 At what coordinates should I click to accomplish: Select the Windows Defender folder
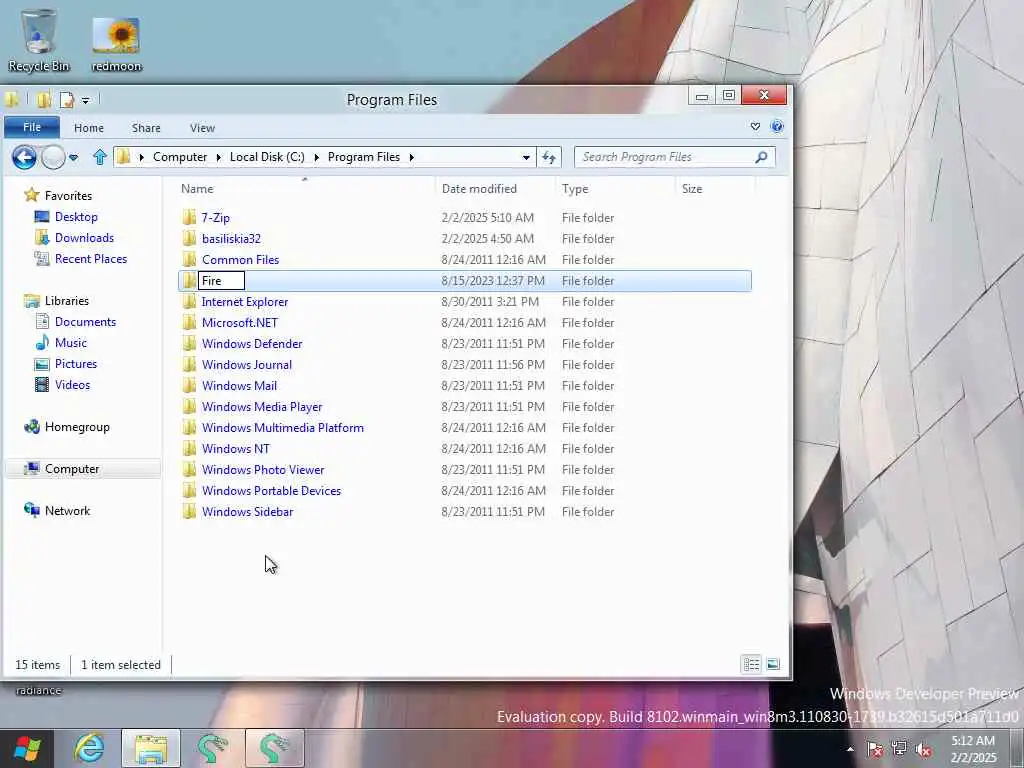(252, 344)
